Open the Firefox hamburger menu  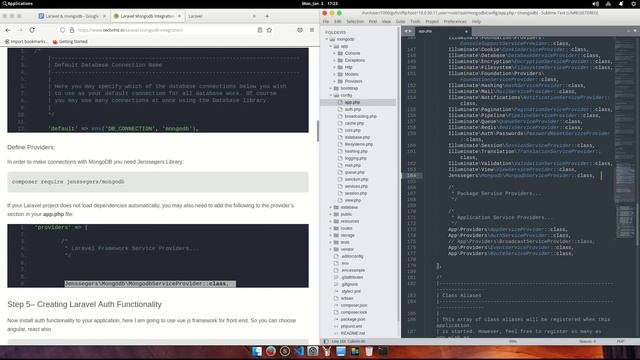pos(312,30)
